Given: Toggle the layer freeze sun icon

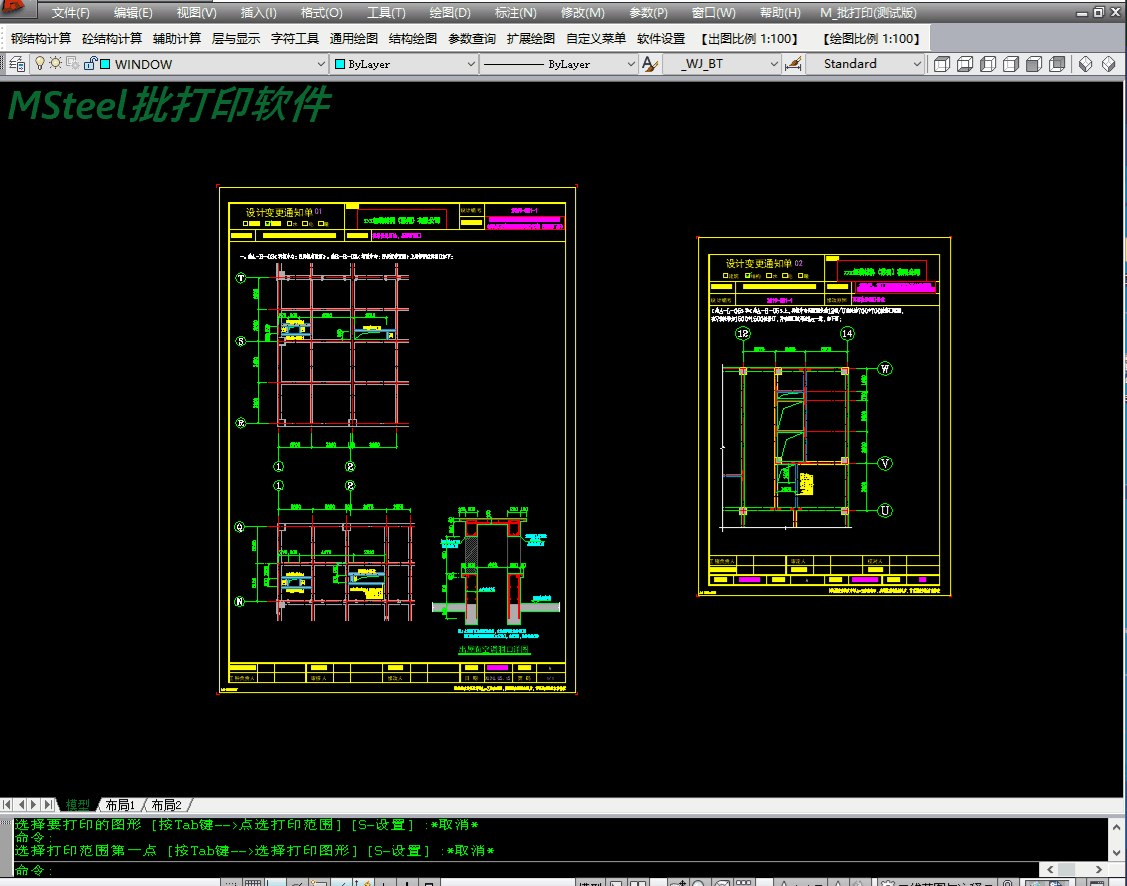Looking at the screenshot, I should pyautogui.click(x=55, y=63).
